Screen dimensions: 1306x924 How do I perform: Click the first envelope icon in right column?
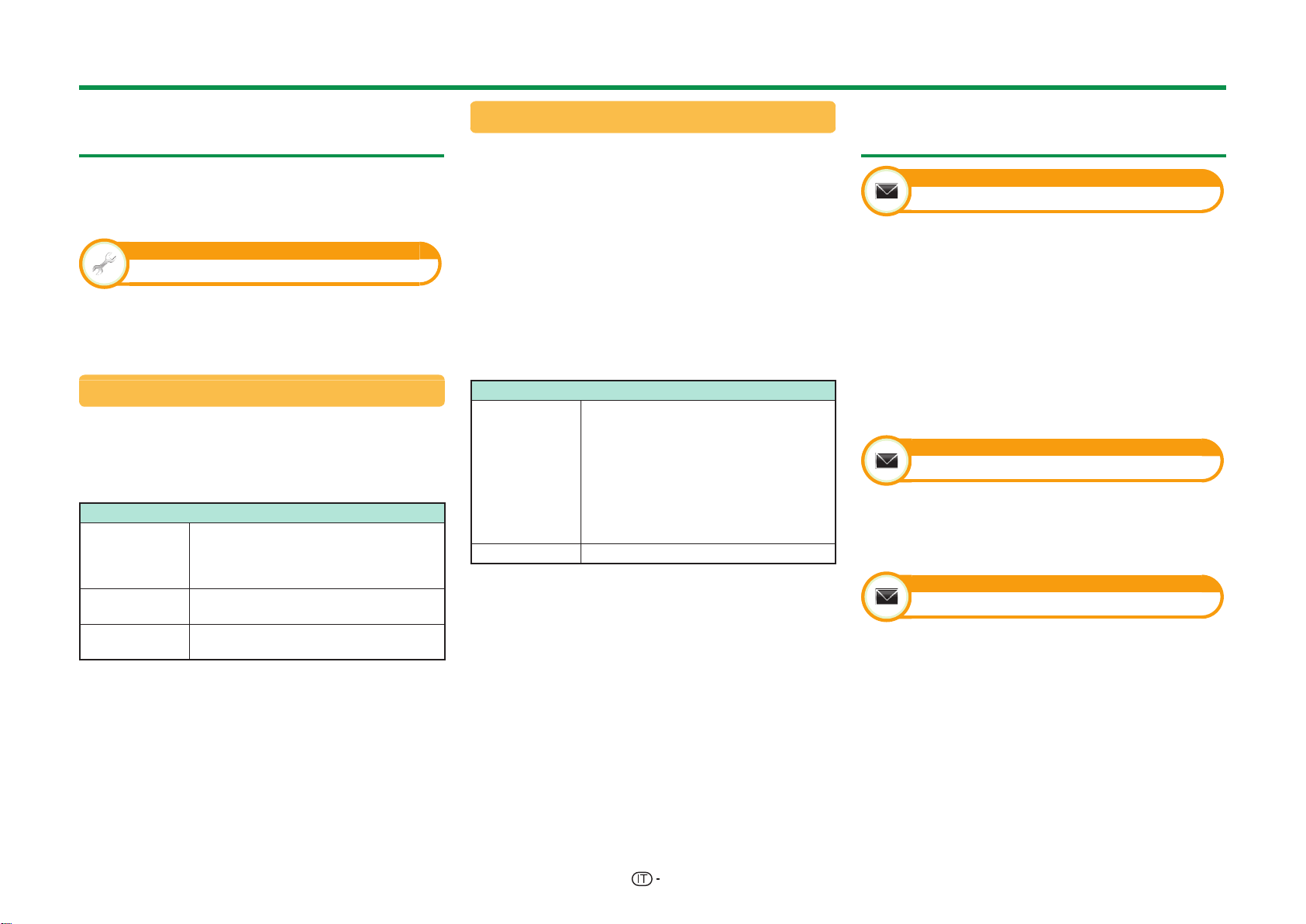[x=887, y=191]
